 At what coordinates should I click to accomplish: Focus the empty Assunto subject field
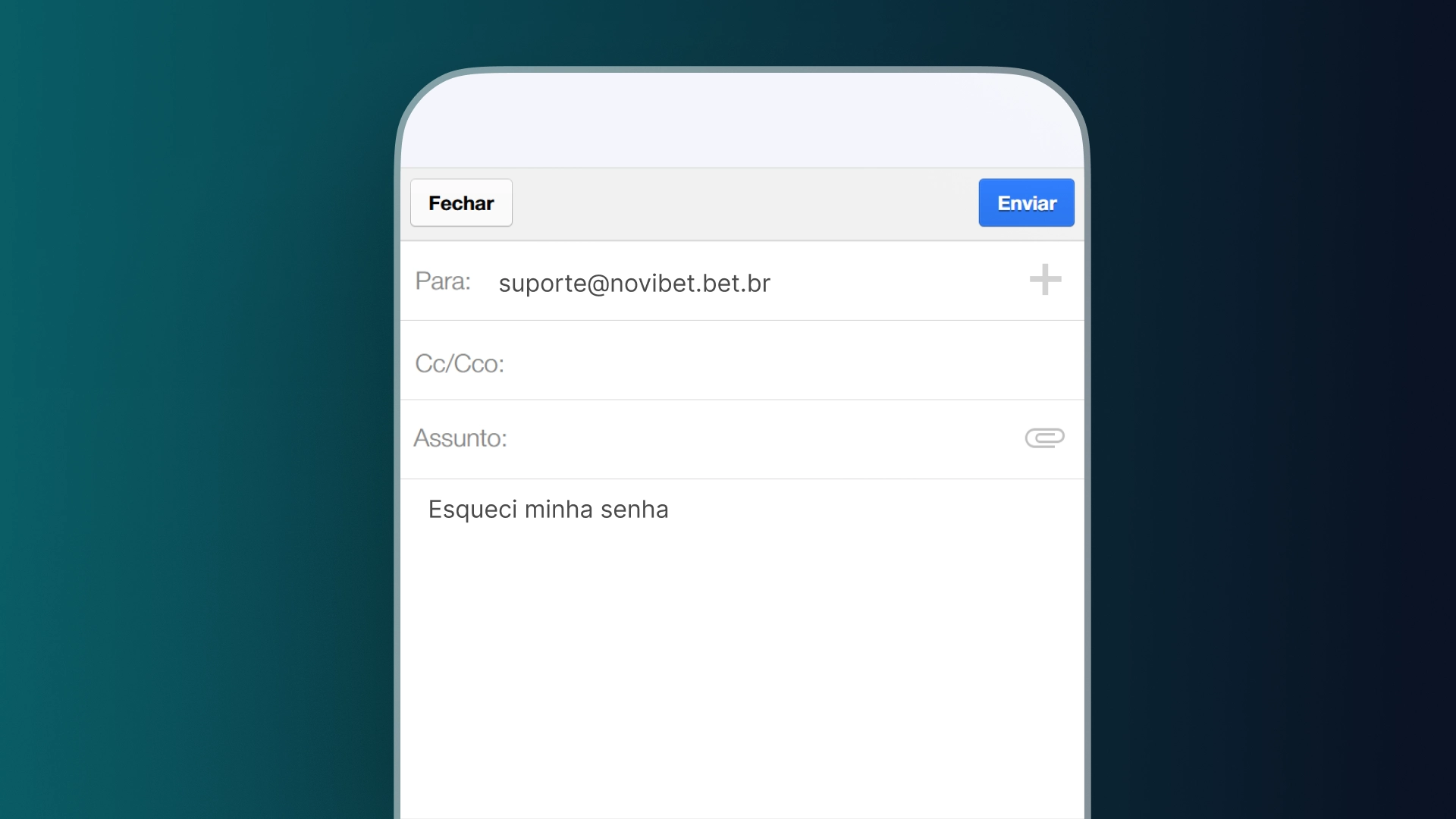[x=758, y=438]
